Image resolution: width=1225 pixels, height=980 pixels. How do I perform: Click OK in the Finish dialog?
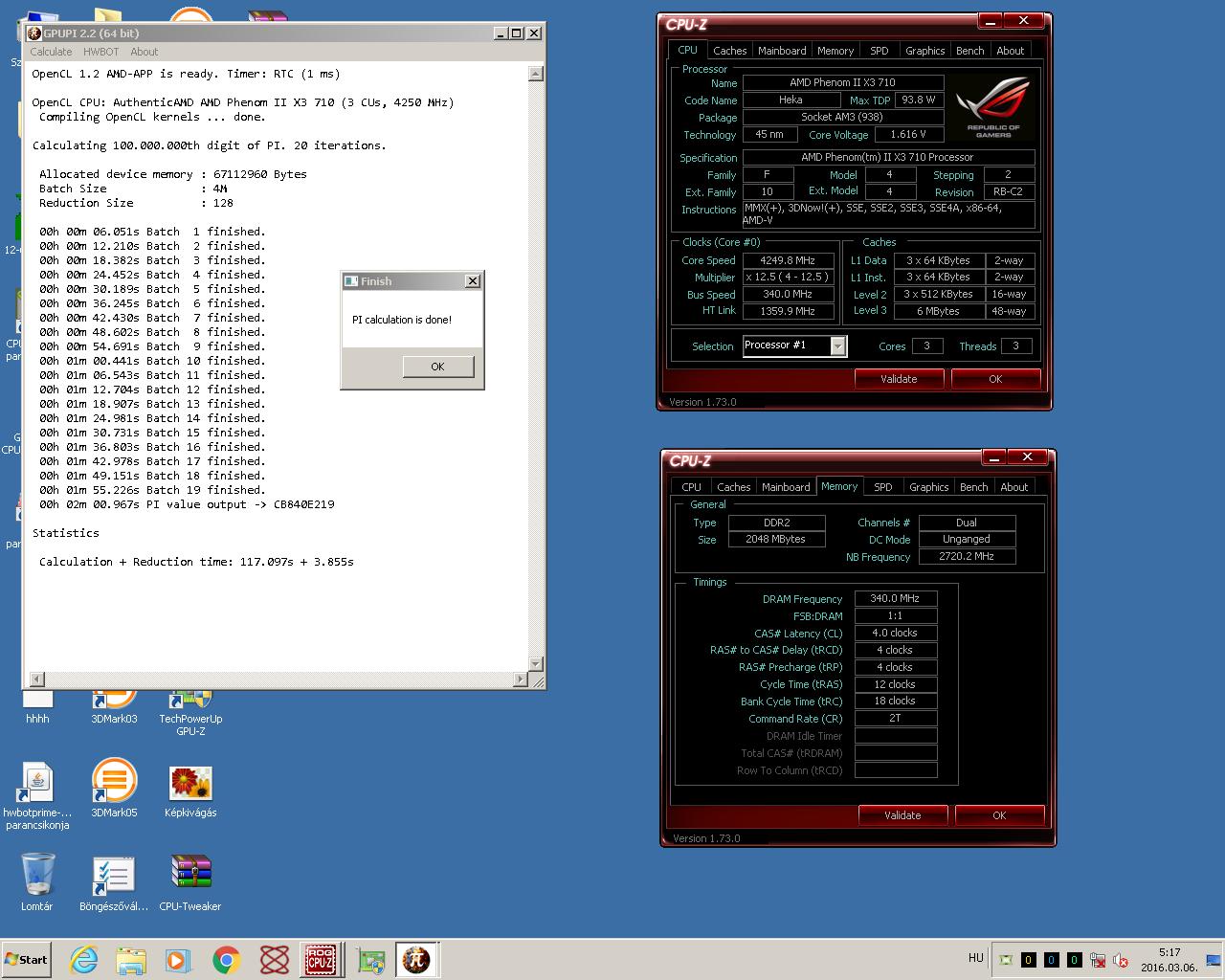click(437, 367)
